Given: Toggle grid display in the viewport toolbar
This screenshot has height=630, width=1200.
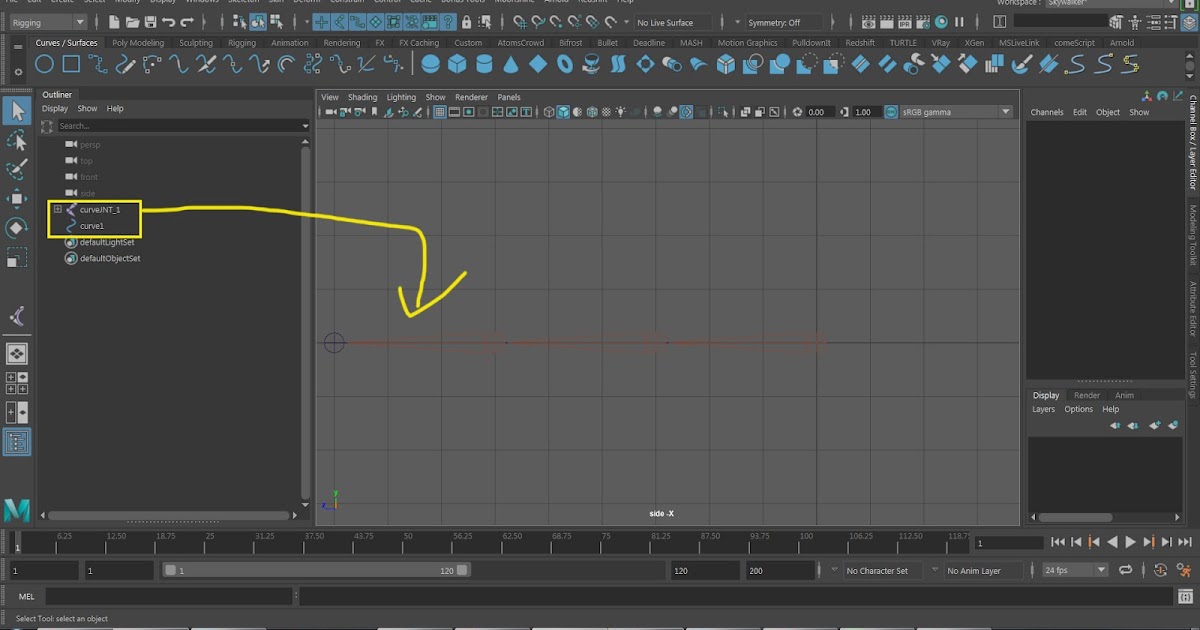Looking at the screenshot, I should [440, 112].
